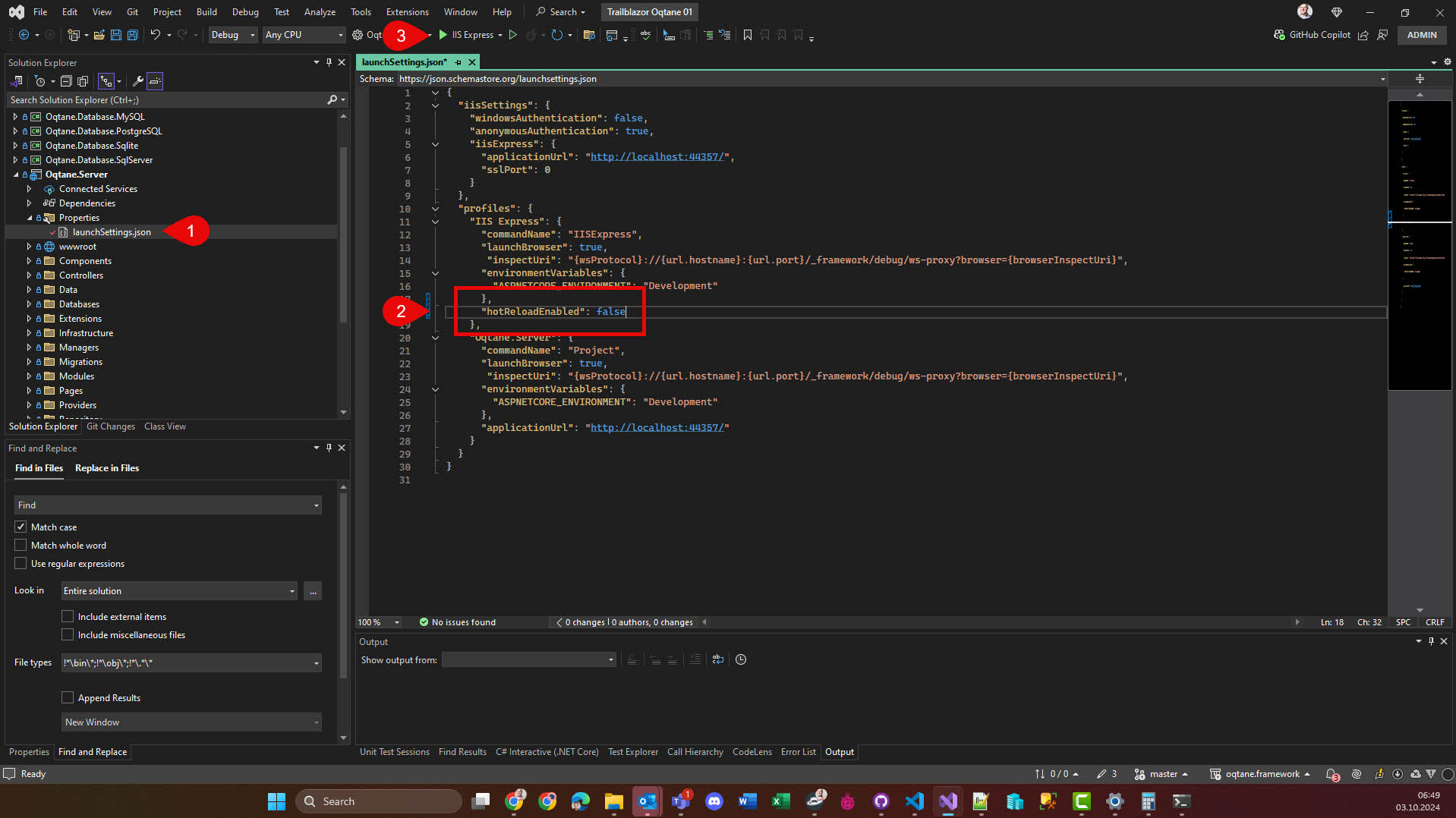Image resolution: width=1456 pixels, height=818 pixels.
Task: Expand the Look in Entire solution dropdown
Action: [x=292, y=591]
